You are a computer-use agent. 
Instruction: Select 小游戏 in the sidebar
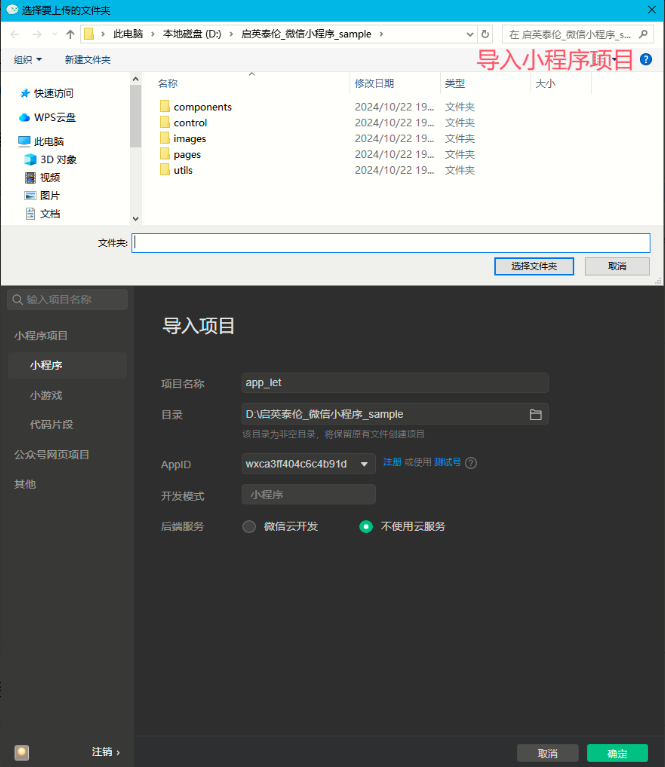pyautogui.click(x=46, y=395)
